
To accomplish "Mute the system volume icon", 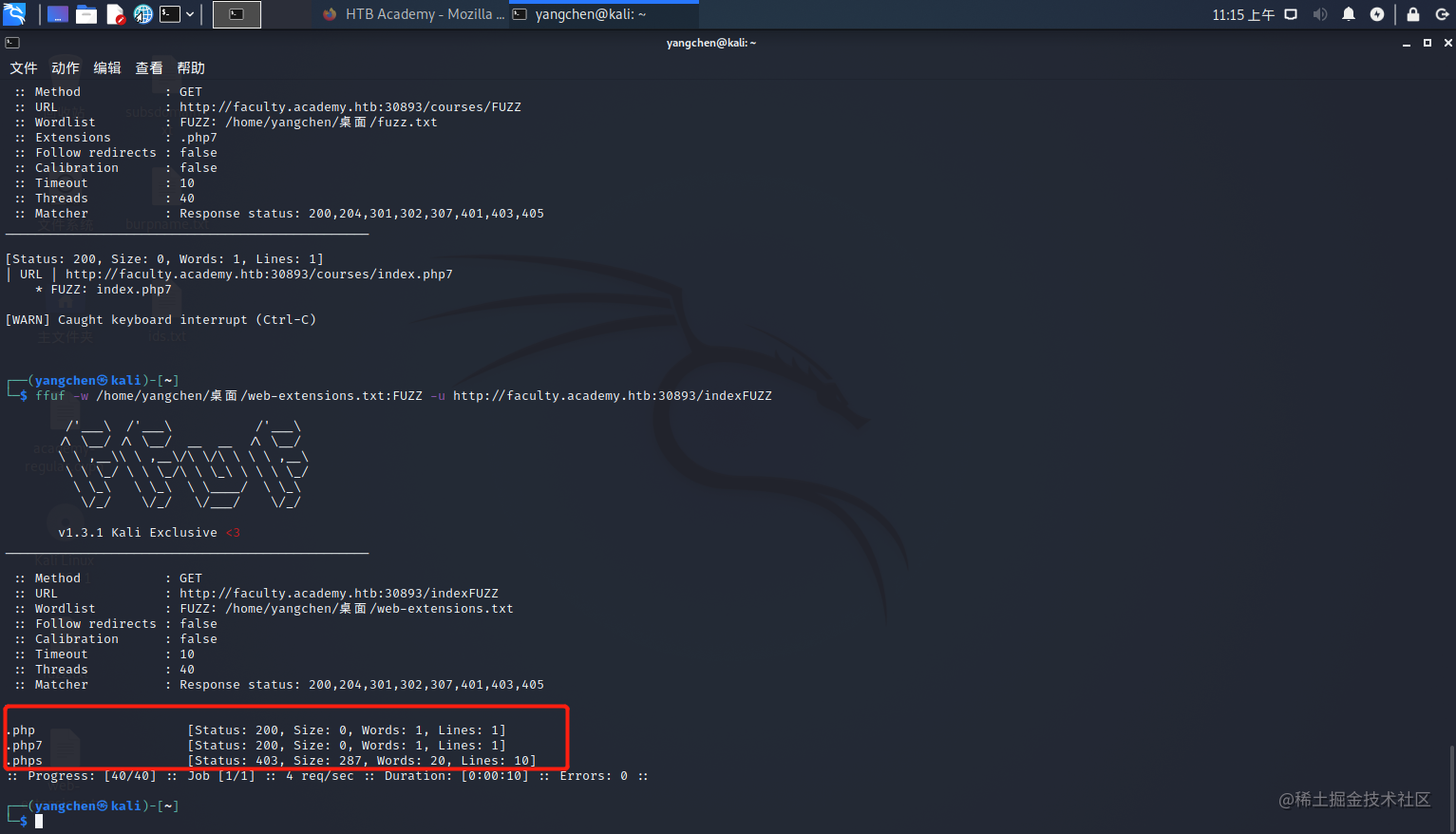I will pos(1320,14).
